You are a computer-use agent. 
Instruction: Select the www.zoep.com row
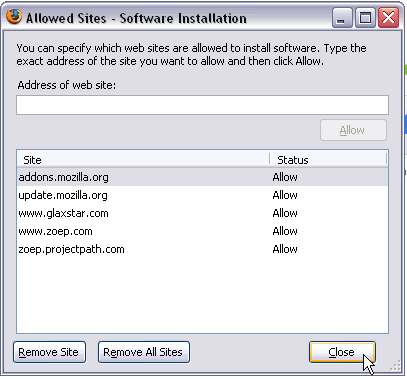click(x=202, y=231)
